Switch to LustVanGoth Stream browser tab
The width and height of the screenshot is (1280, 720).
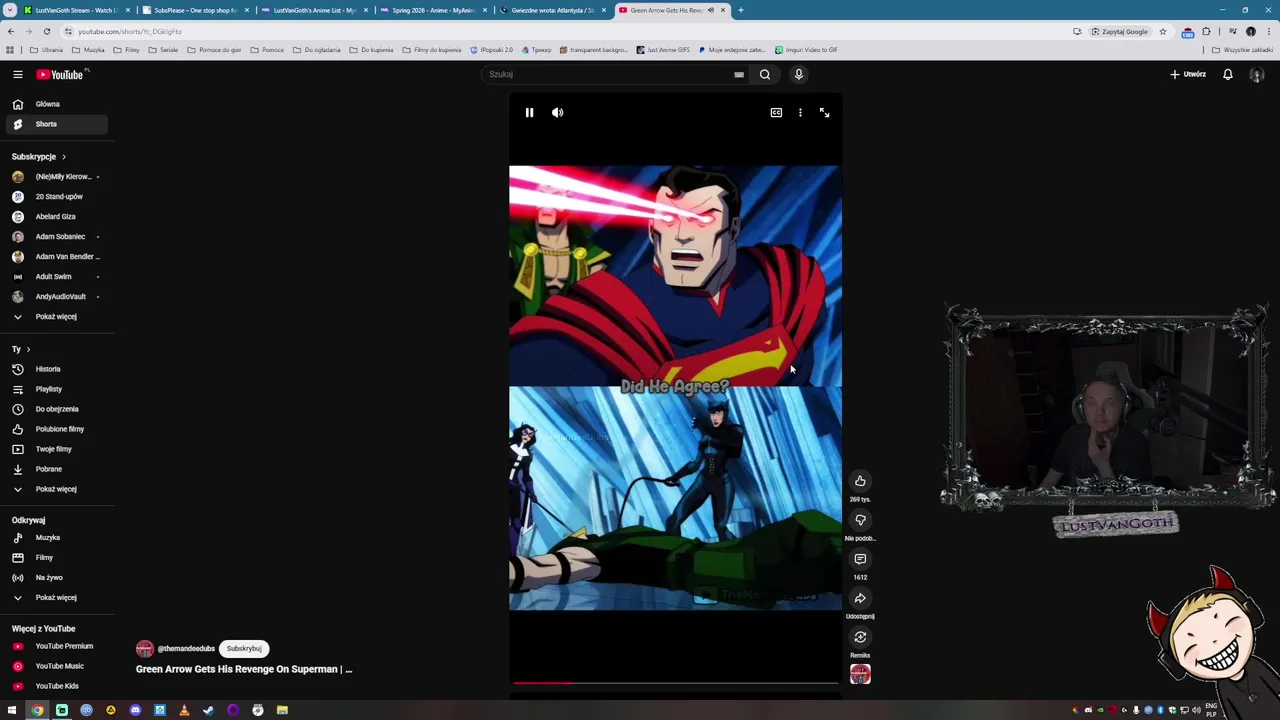75,10
